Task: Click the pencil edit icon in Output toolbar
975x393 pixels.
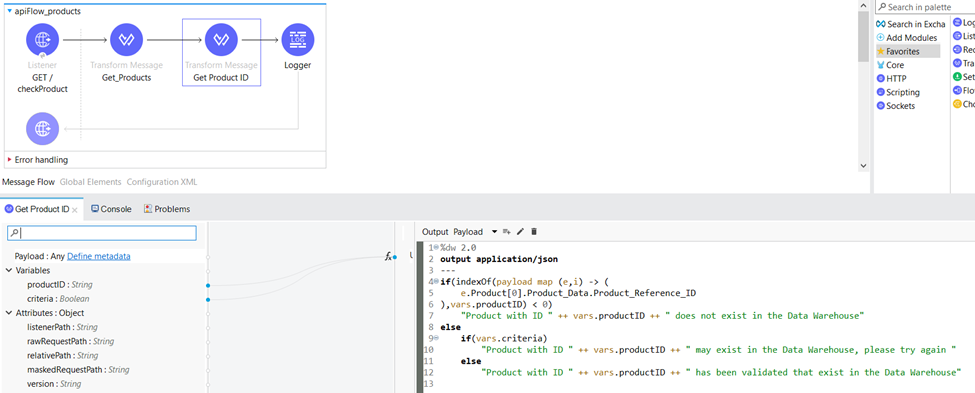Action: pos(520,231)
